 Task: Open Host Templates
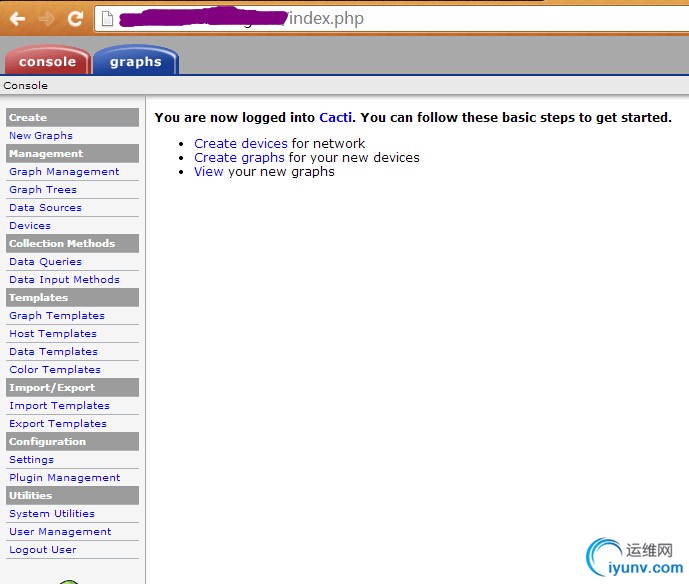[53, 334]
